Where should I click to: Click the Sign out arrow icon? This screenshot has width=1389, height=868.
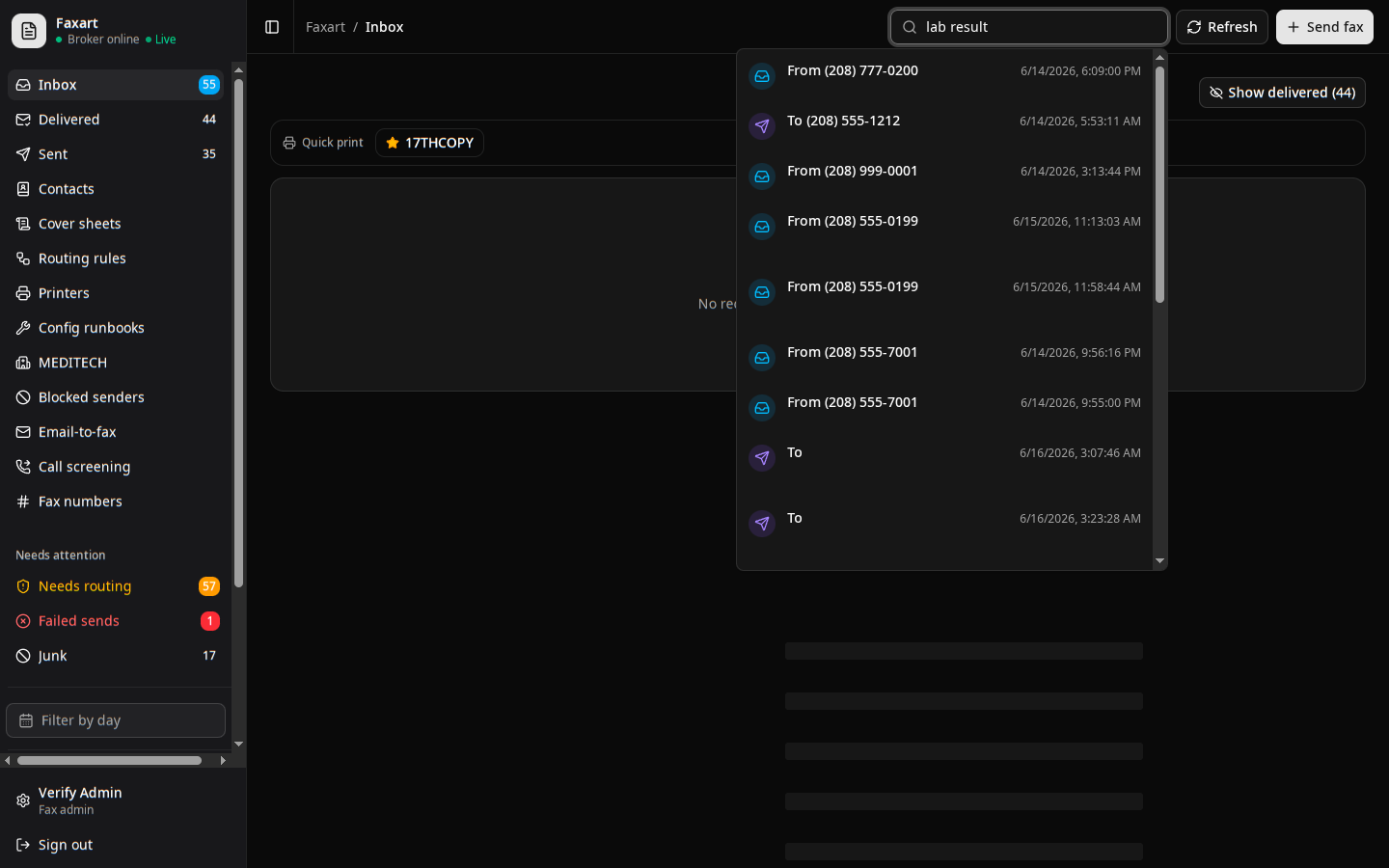coord(23,845)
